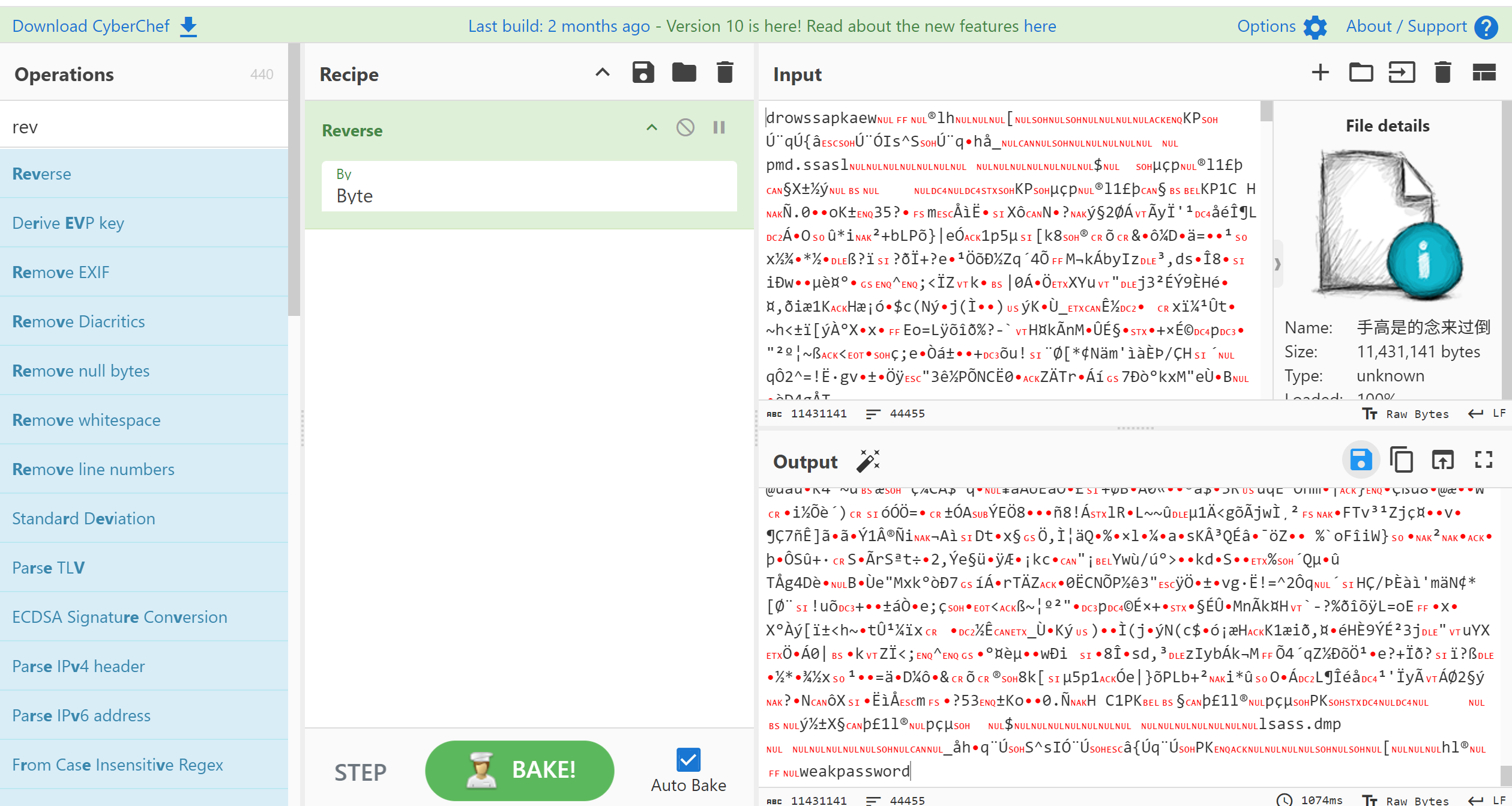Disable the Reverse operation
The height and width of the screenshot is (806, 1512).
coord(685,127)
